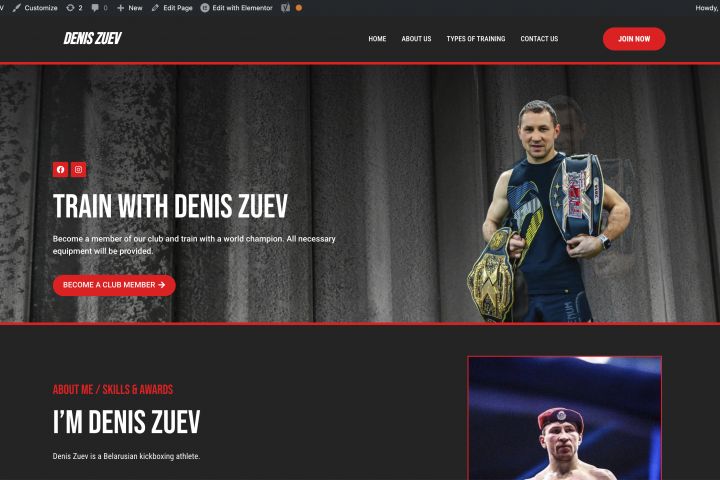Image resolution: width=720 pixels, height=480 pixels.
Task: Open Types of Training menu item
Action: (476, 39)
